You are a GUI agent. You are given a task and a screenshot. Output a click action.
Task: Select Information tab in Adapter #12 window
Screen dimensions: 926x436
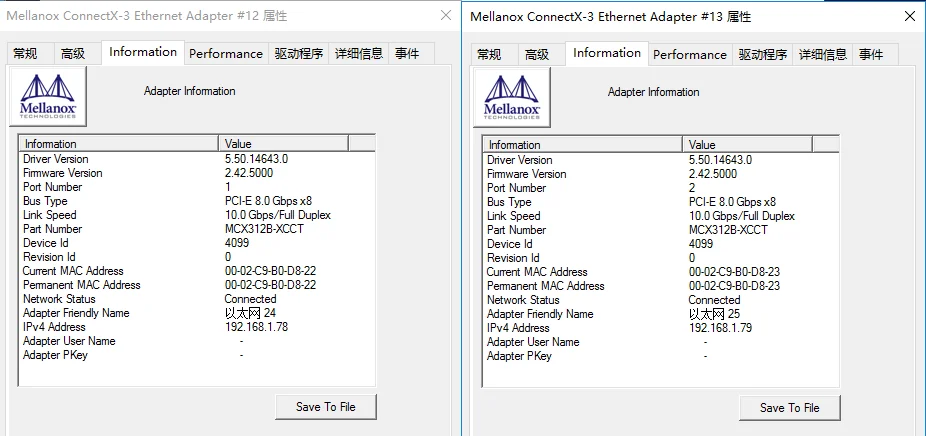[143, 52]
